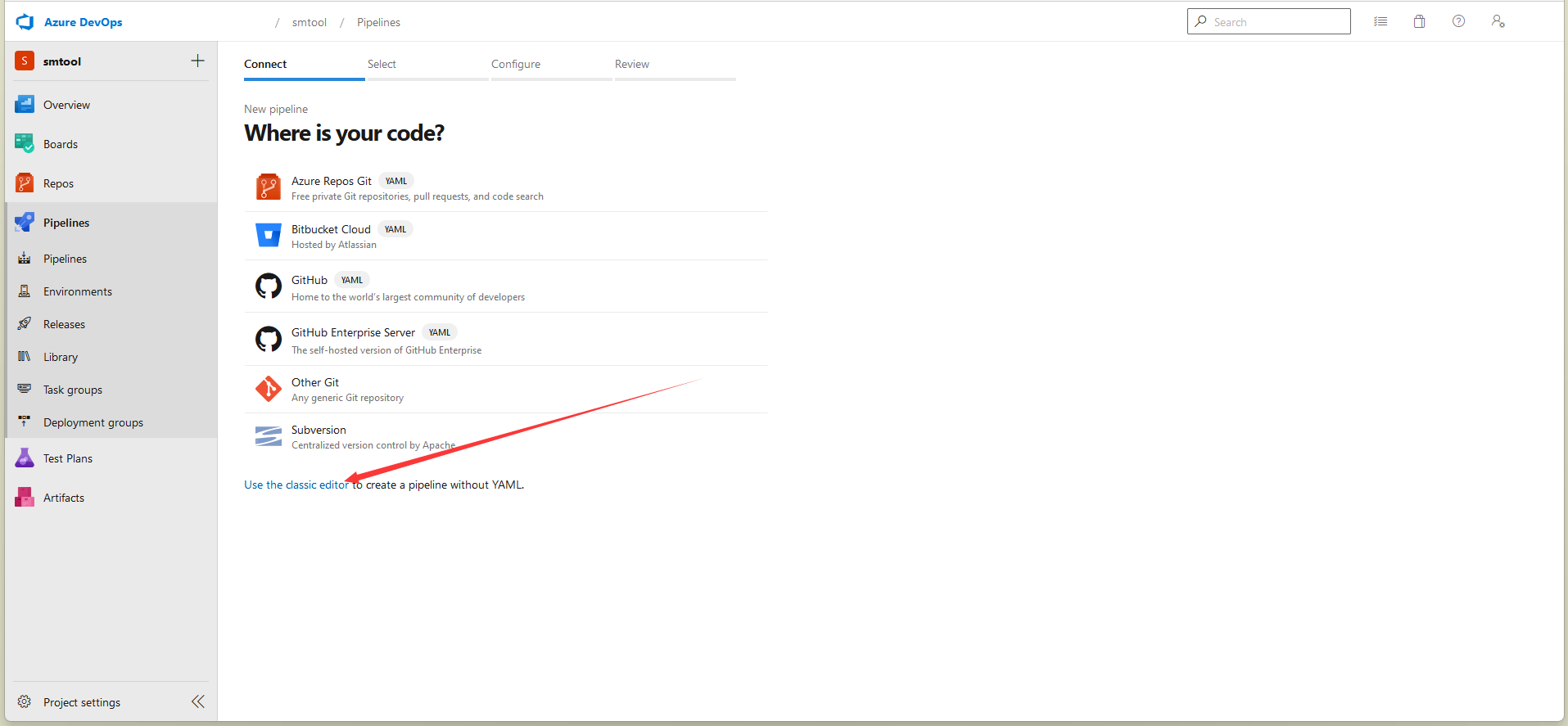Open the work items list icon
The image size is (1568, 726).
coord(1380,21)
